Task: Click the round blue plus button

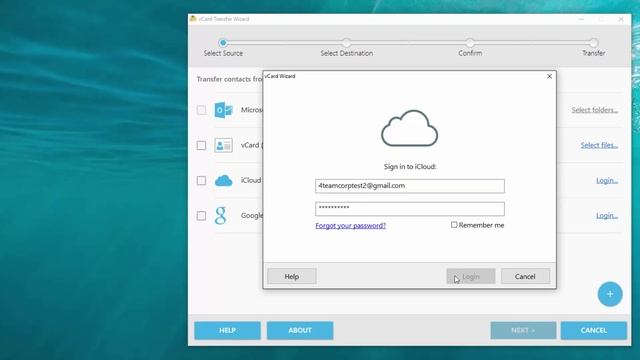Action: point(610,294)
